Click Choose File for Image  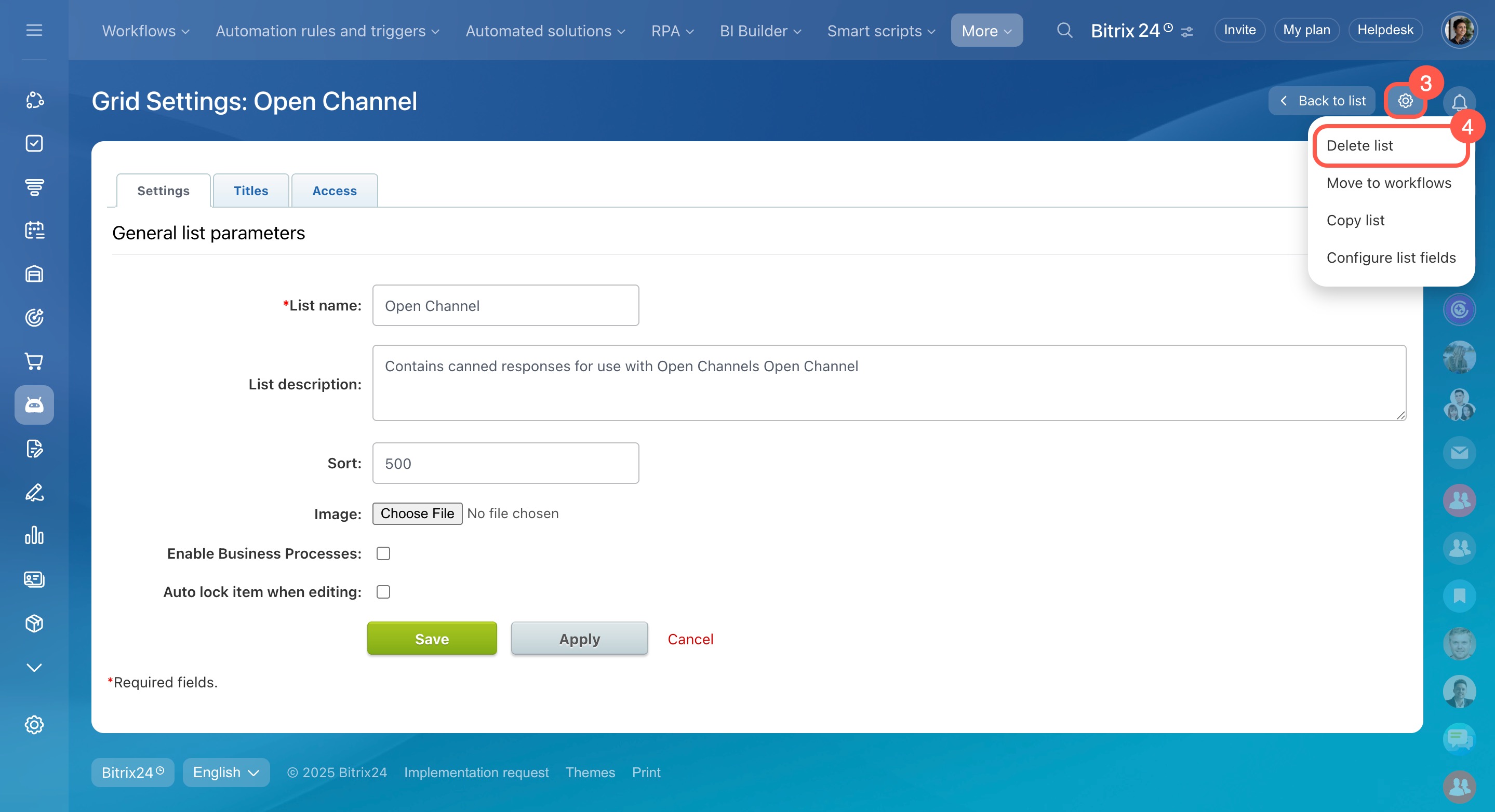click(417, 513)
